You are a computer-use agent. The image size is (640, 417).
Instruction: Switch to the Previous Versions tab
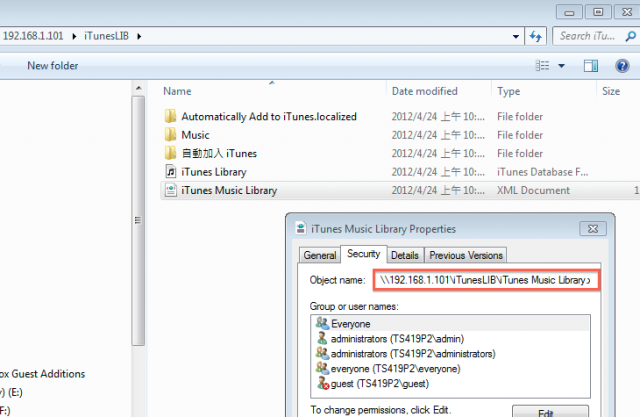(466, 255)
